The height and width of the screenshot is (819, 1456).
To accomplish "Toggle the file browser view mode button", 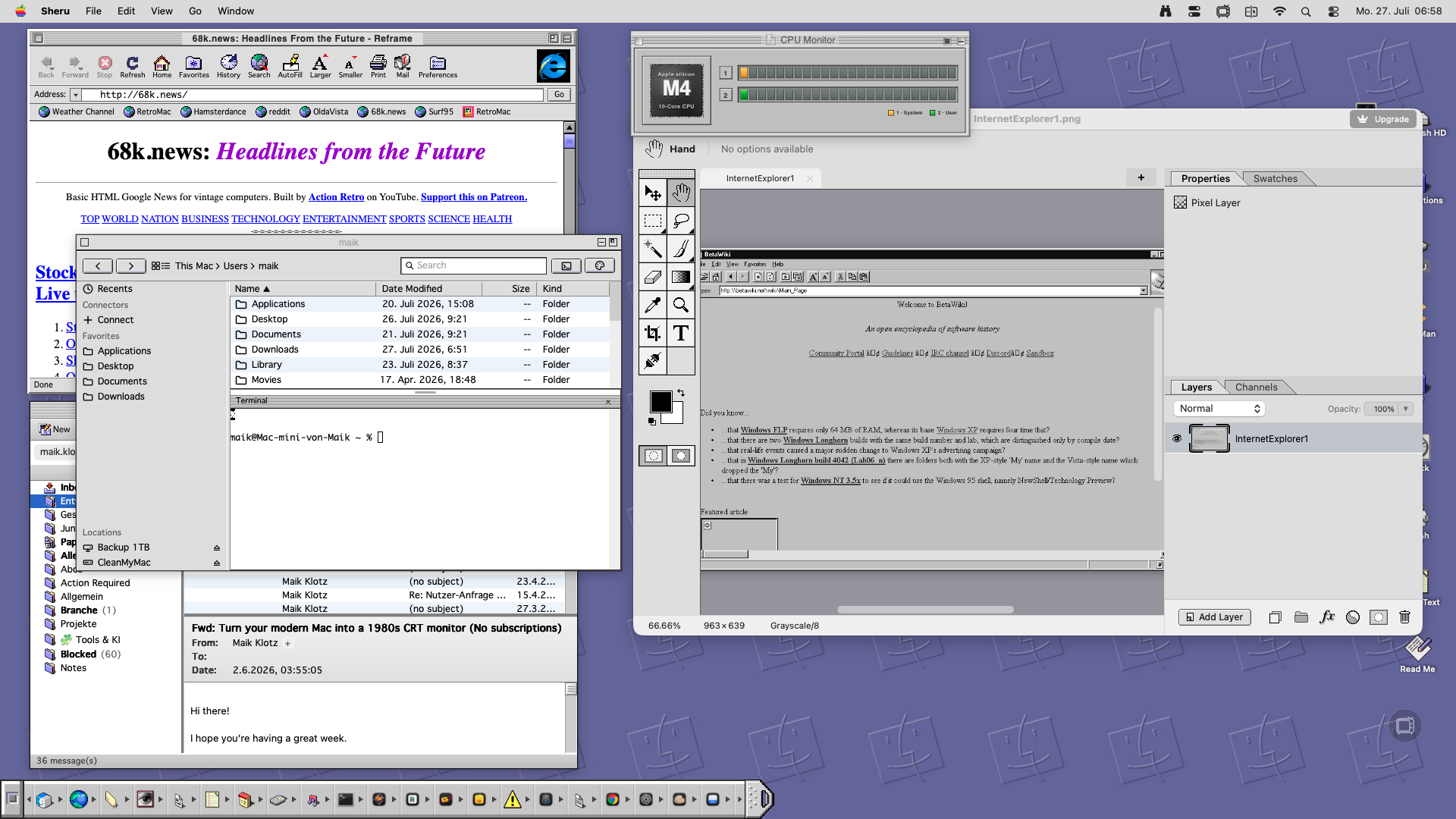I will (x=161, y=266).
